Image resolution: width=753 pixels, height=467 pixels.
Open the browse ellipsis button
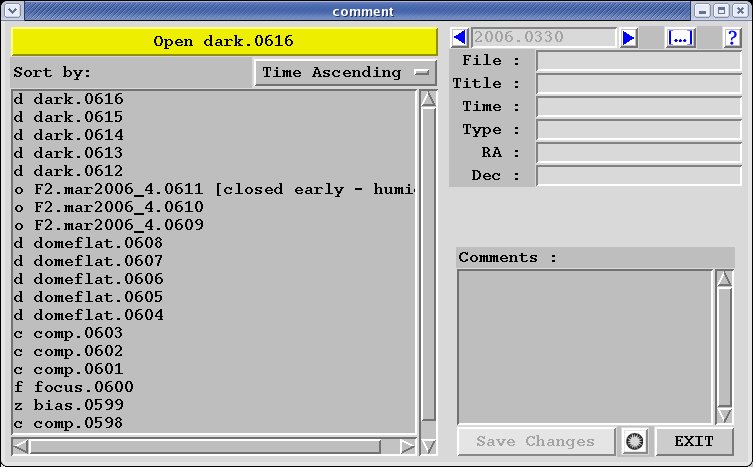click(680, 38)
